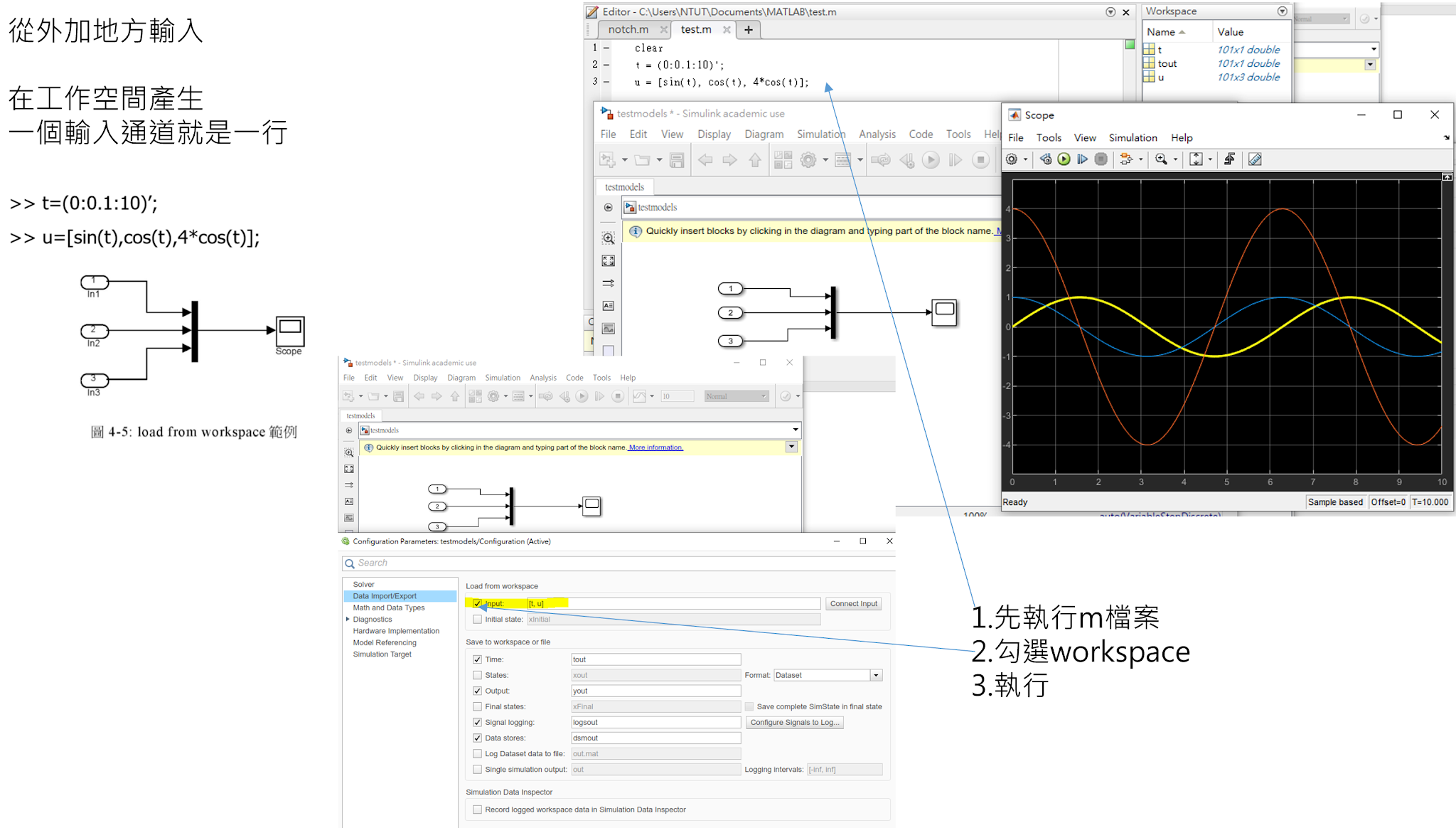Toggle Input checkbox under Load from workspace

(478, 603)
